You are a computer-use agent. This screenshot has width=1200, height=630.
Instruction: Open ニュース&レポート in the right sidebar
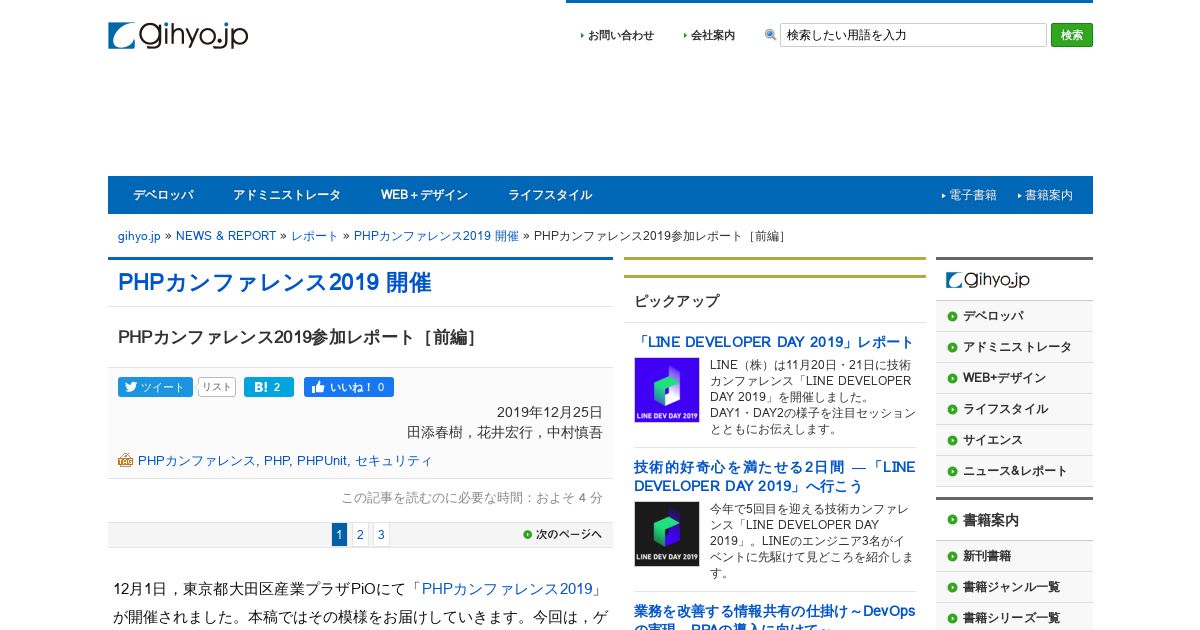pyautogui.click(x=1015, y=471)
